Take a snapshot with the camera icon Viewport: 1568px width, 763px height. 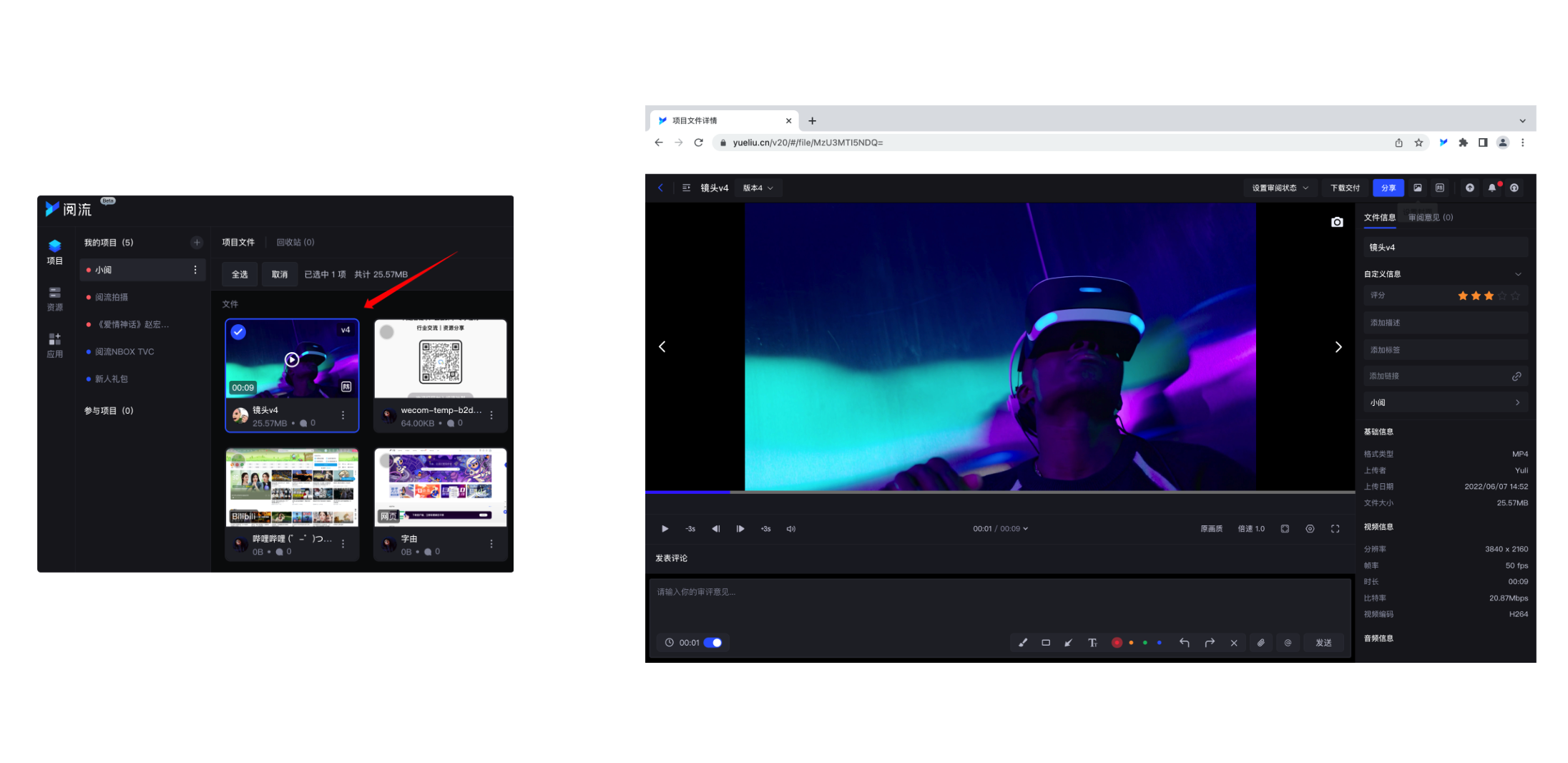coord(1337,222)
